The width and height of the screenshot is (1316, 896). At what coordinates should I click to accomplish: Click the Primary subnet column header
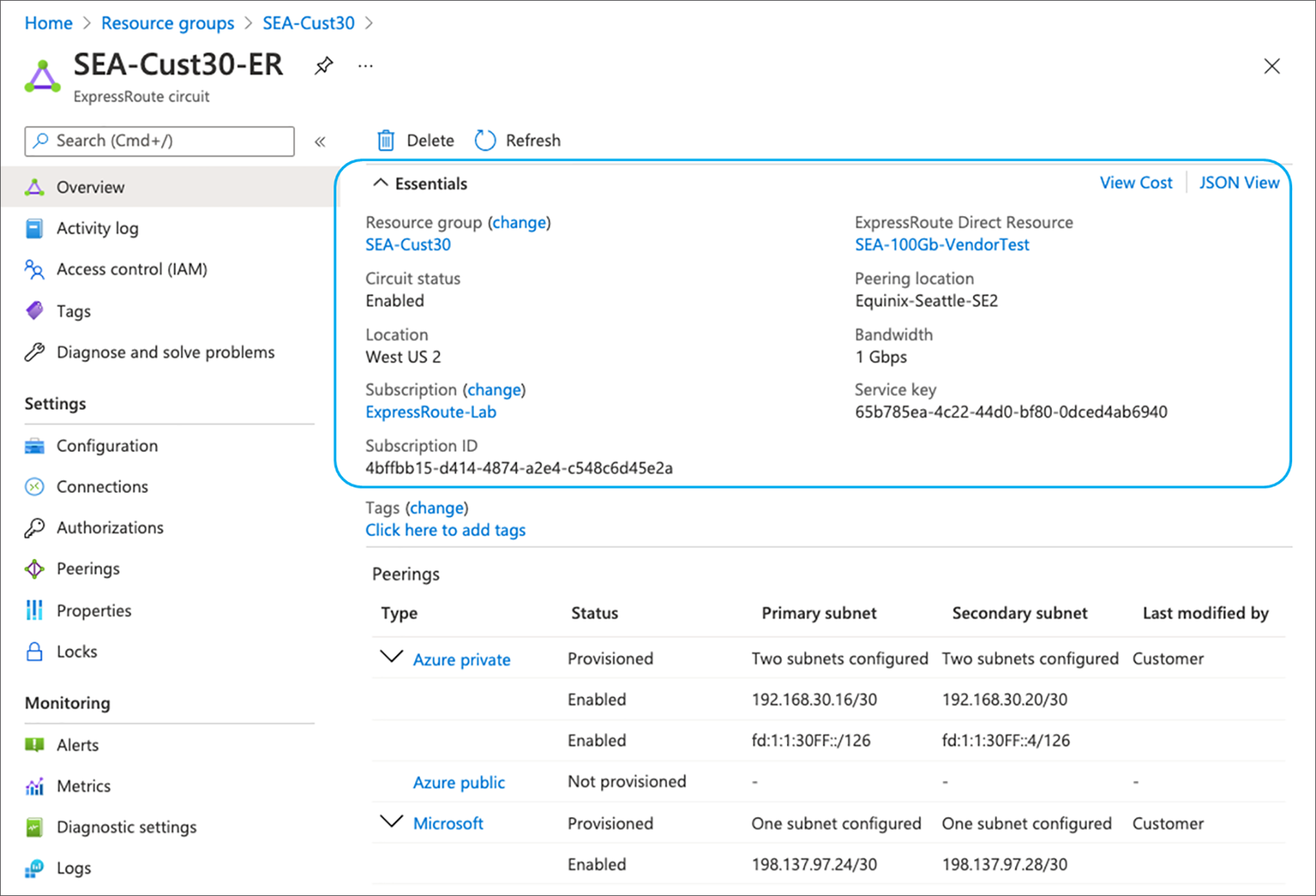pos(818,613)
